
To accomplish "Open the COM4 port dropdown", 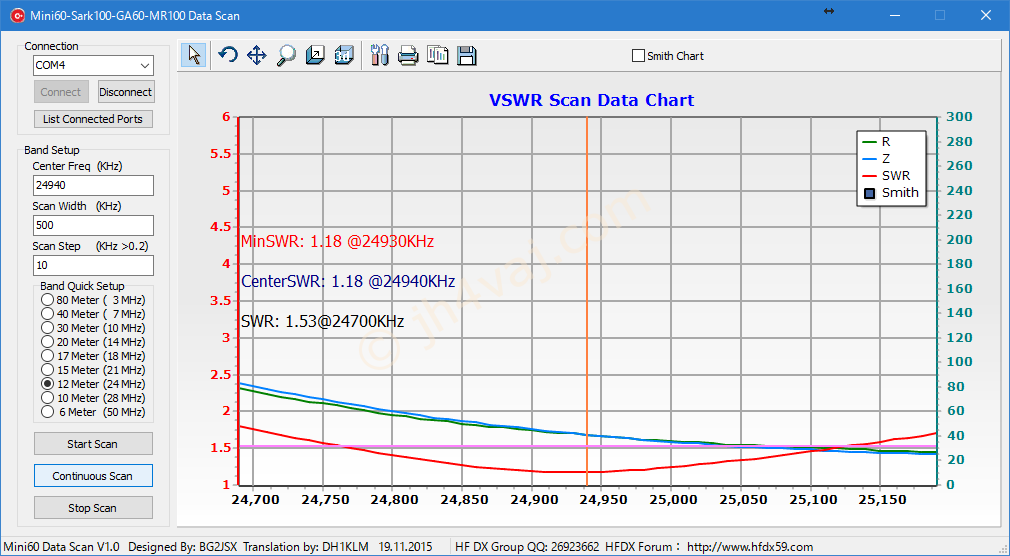I will coord(145,65).
